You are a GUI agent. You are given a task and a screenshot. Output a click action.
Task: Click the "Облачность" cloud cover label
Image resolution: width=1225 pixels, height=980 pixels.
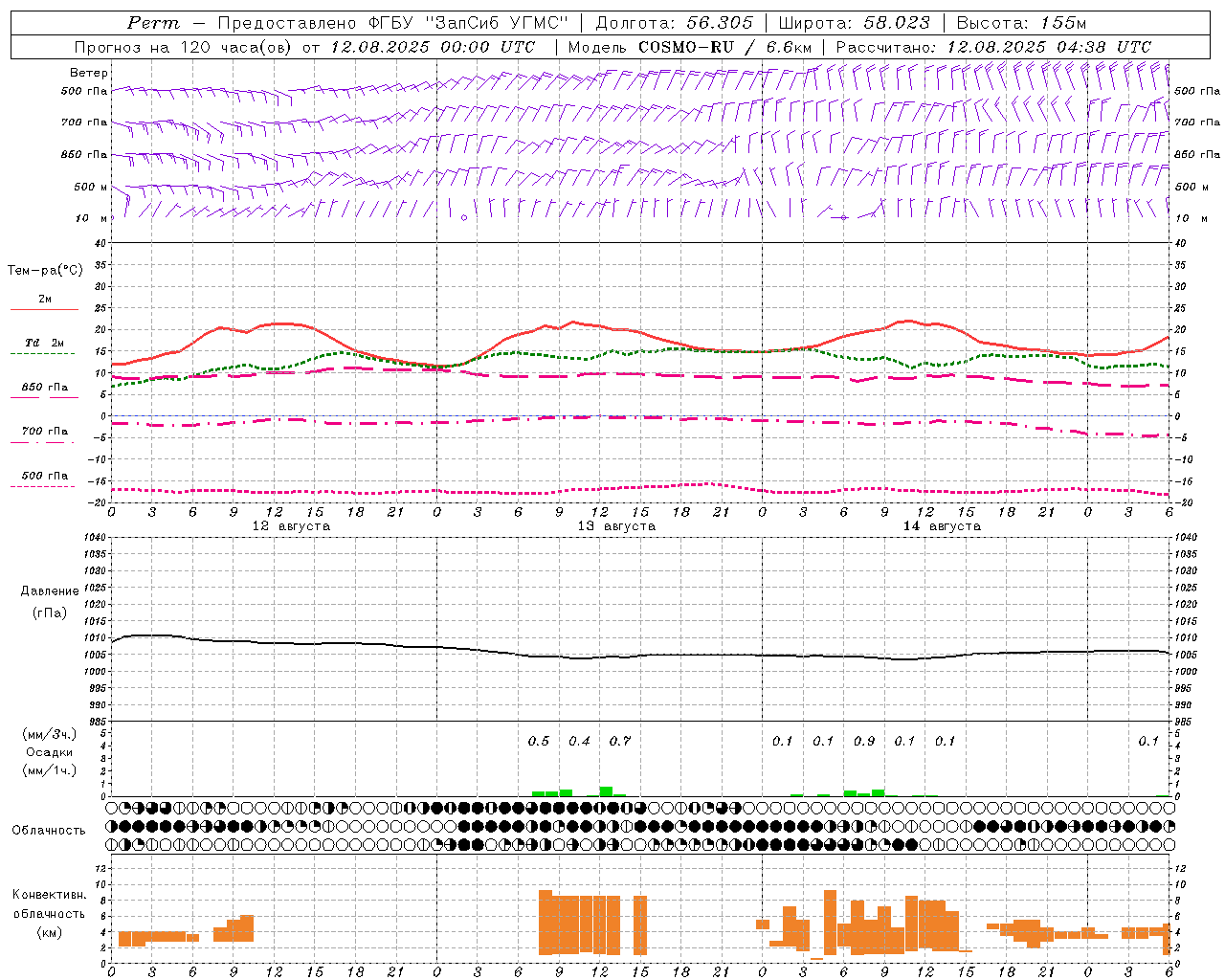[x=49, y=830]
